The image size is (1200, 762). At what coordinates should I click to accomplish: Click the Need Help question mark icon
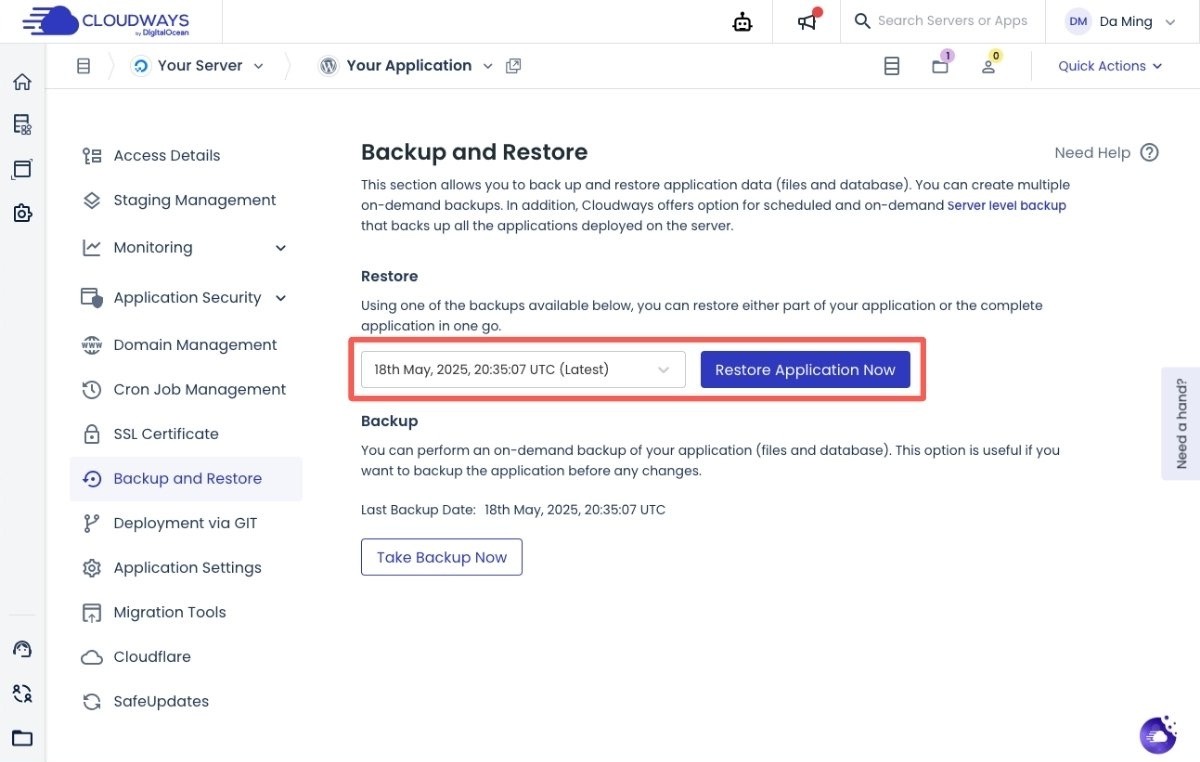coord(1150,153)
